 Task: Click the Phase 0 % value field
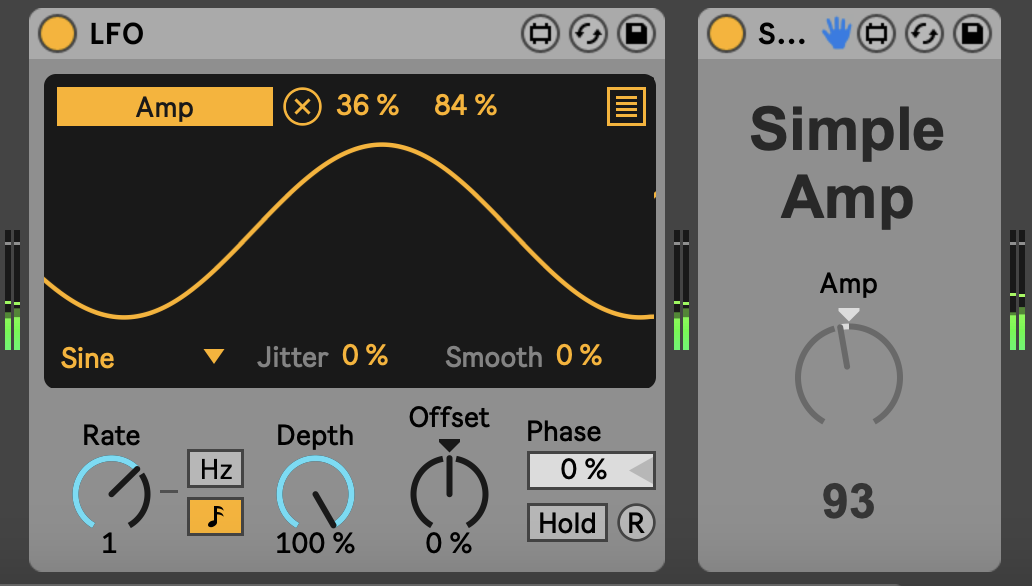click(582, 470)
